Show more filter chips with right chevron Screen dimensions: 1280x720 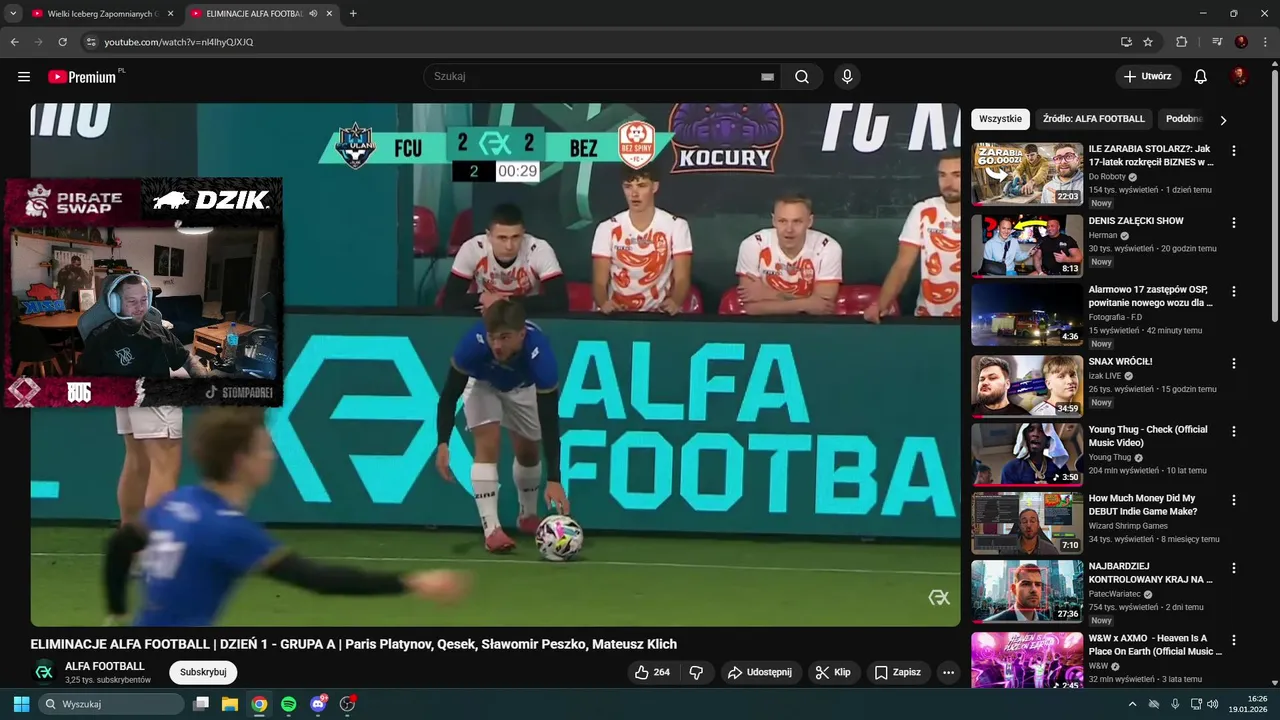point(1222,120)
